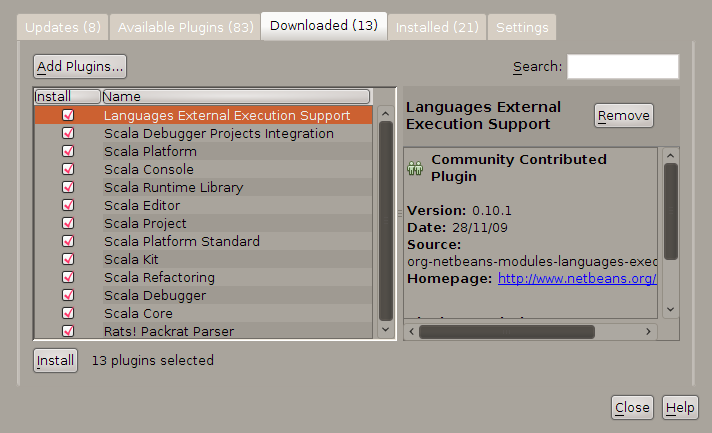The height and width of the screenshot is (433, 712).
Task: Select the Scala Editor row name
Action: coord(142,205)
